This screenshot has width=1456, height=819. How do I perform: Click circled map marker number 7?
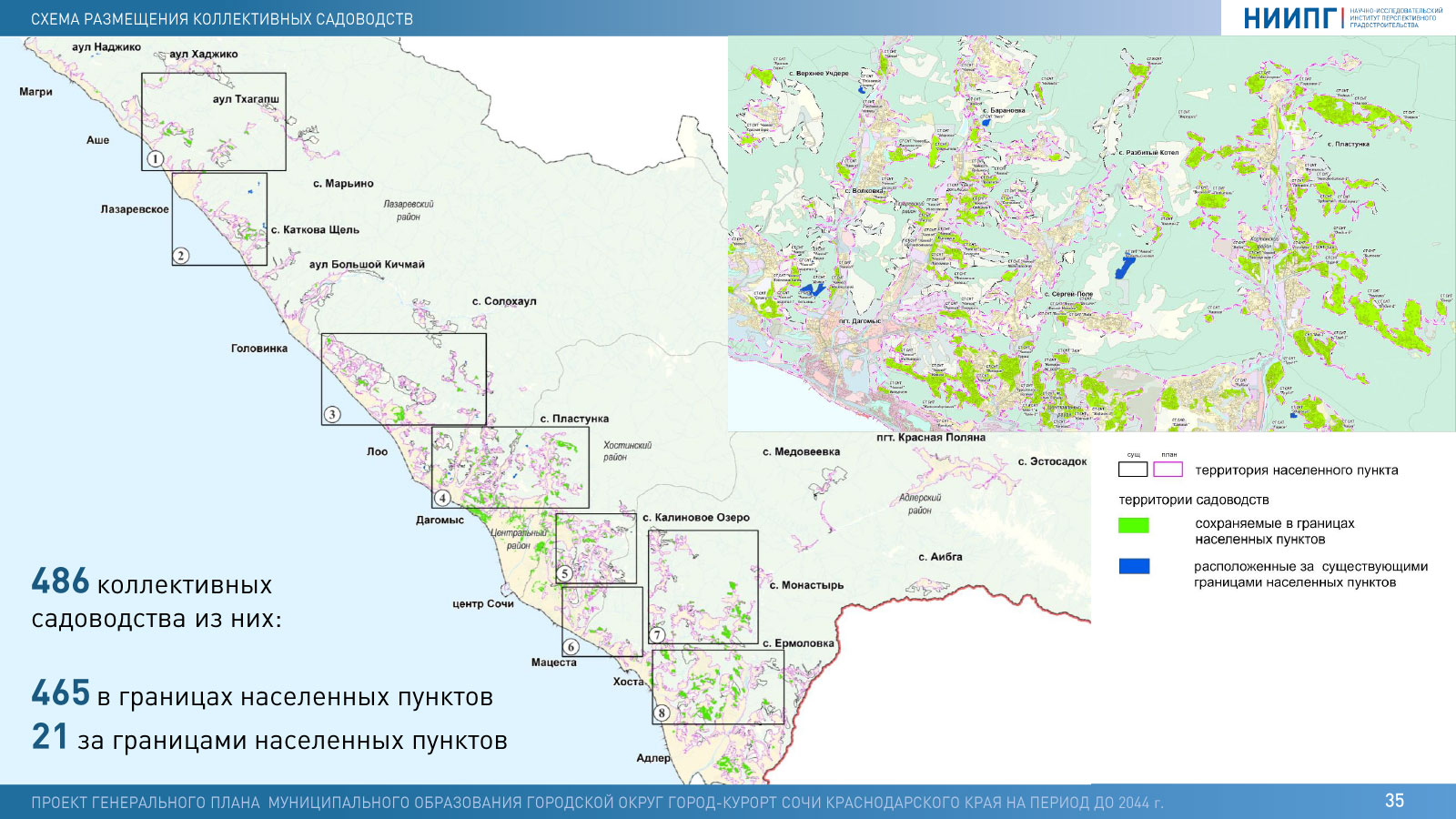point(657,635)
